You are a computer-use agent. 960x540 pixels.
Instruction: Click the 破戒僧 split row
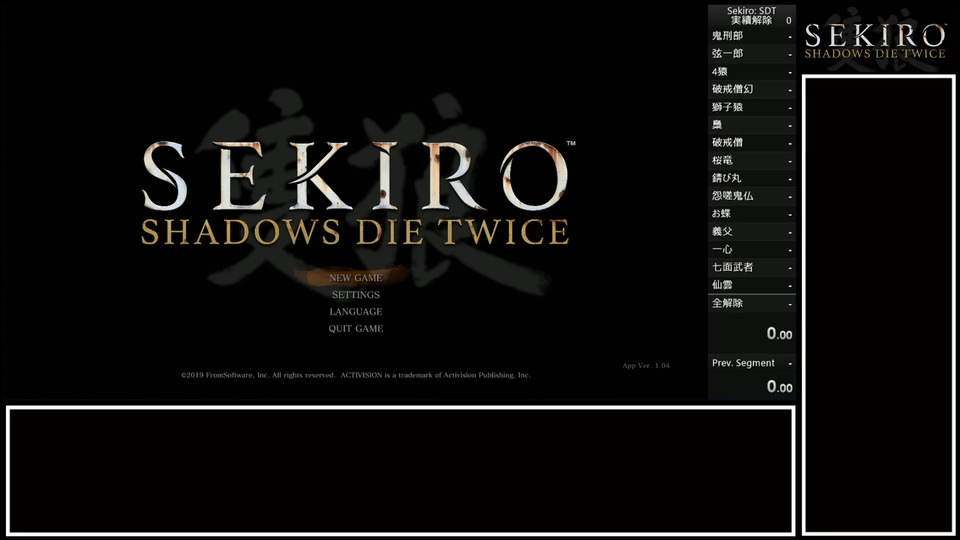752,143
